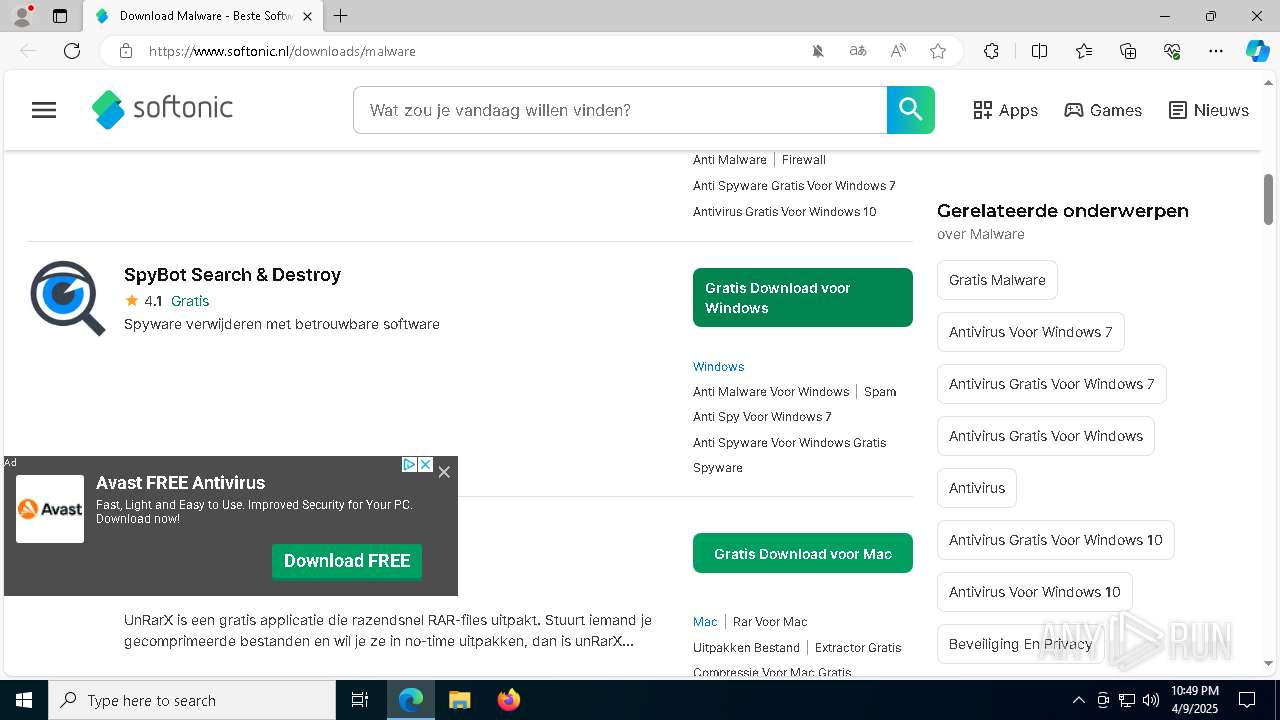This screenshot has height=720, width=1280.
Task: Click the Avast logo in ad
Action: click(50, 509)
